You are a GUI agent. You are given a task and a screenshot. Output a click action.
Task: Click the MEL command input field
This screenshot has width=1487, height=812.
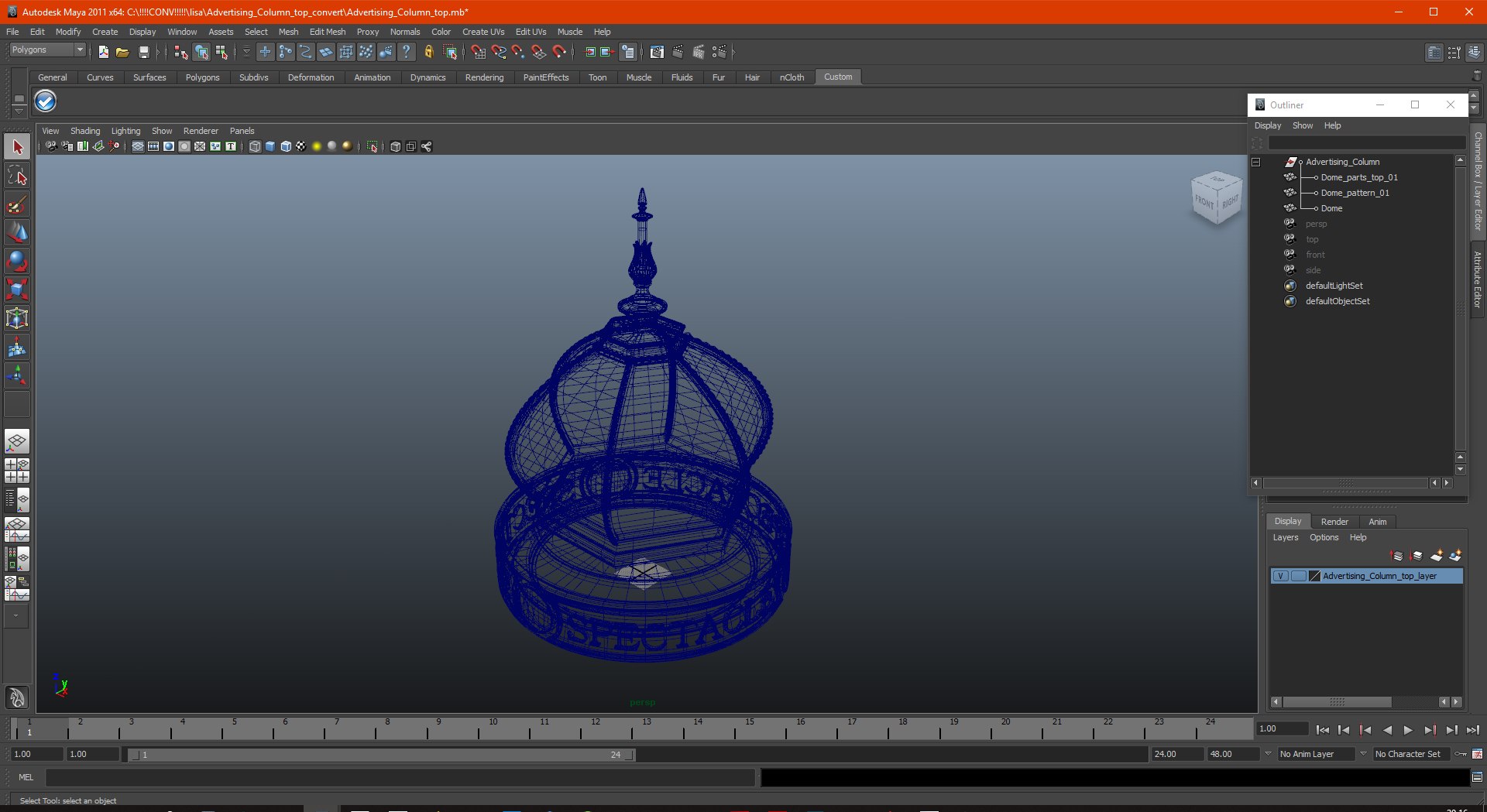400,777
